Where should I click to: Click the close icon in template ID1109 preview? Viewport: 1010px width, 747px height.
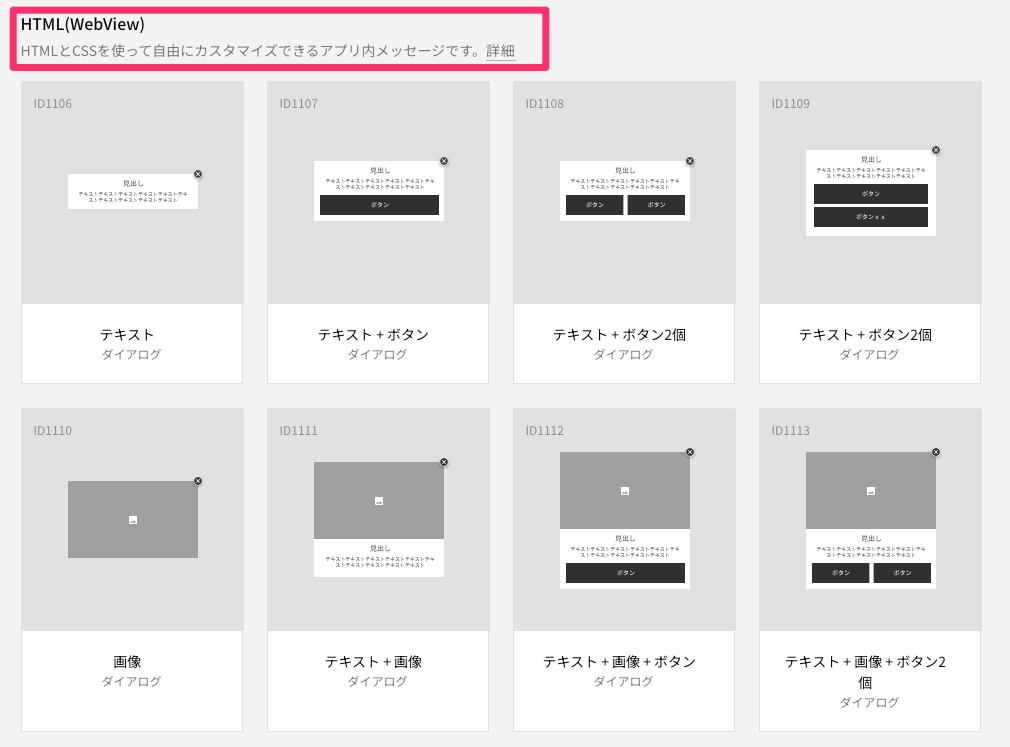pos(935,150)
